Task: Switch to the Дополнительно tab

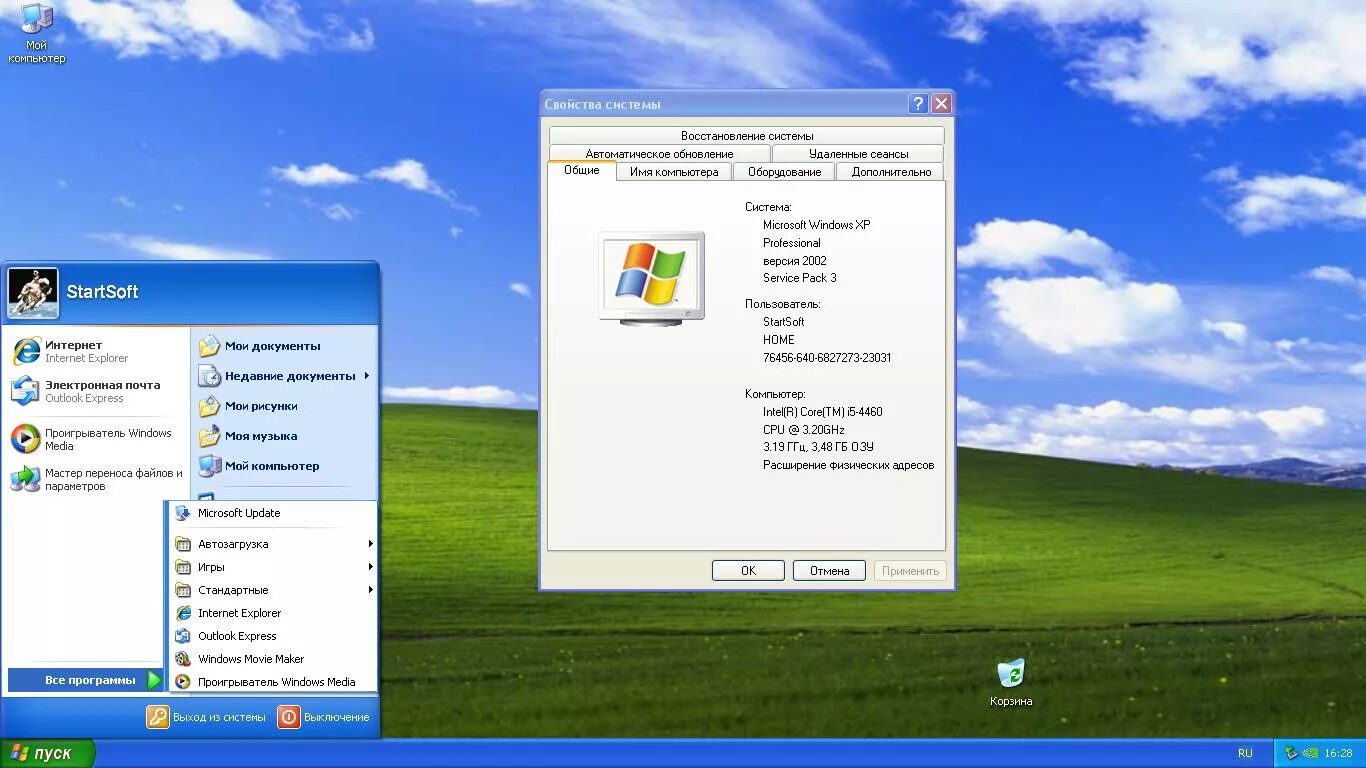Action: coord(891,172)
